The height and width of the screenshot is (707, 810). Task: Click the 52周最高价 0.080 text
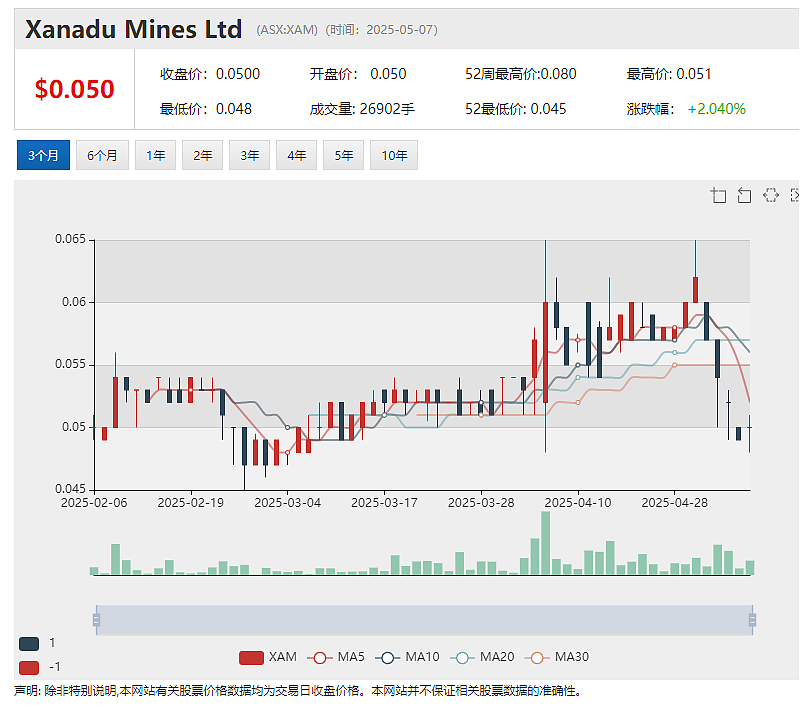coord(521,74)
